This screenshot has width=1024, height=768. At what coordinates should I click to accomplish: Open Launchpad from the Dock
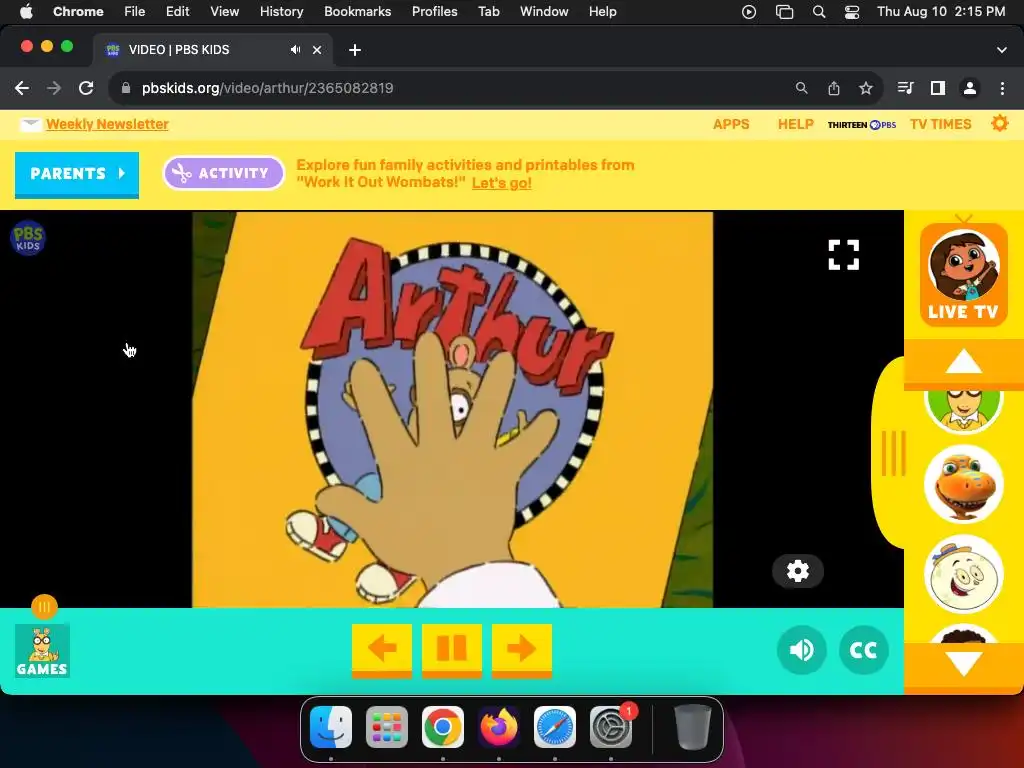point(387,727)
